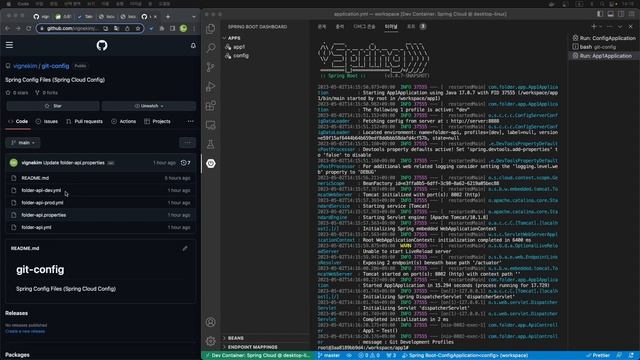Toggle the secondary side bar layout icon

tap(621, 14)
